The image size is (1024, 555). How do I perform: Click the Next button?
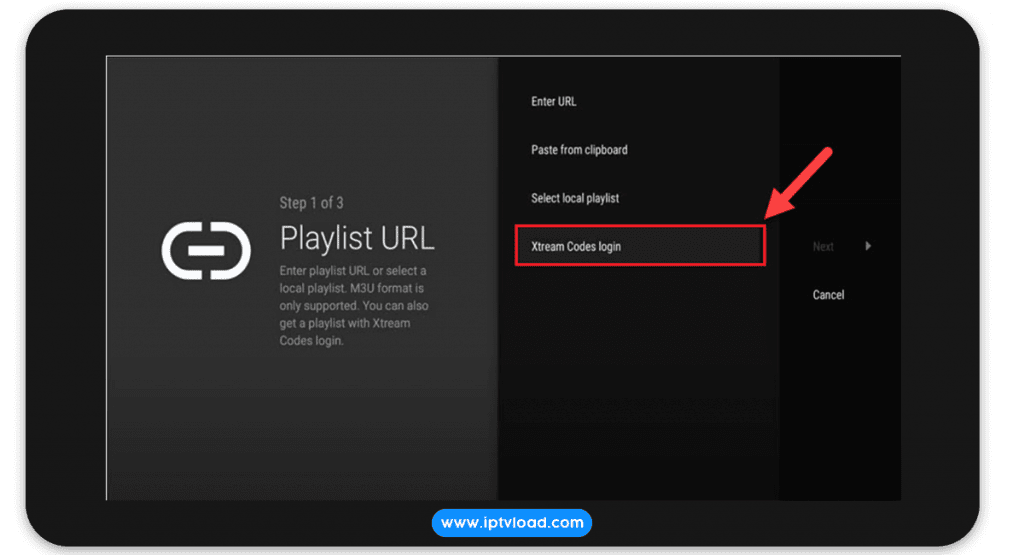(823, 246)
